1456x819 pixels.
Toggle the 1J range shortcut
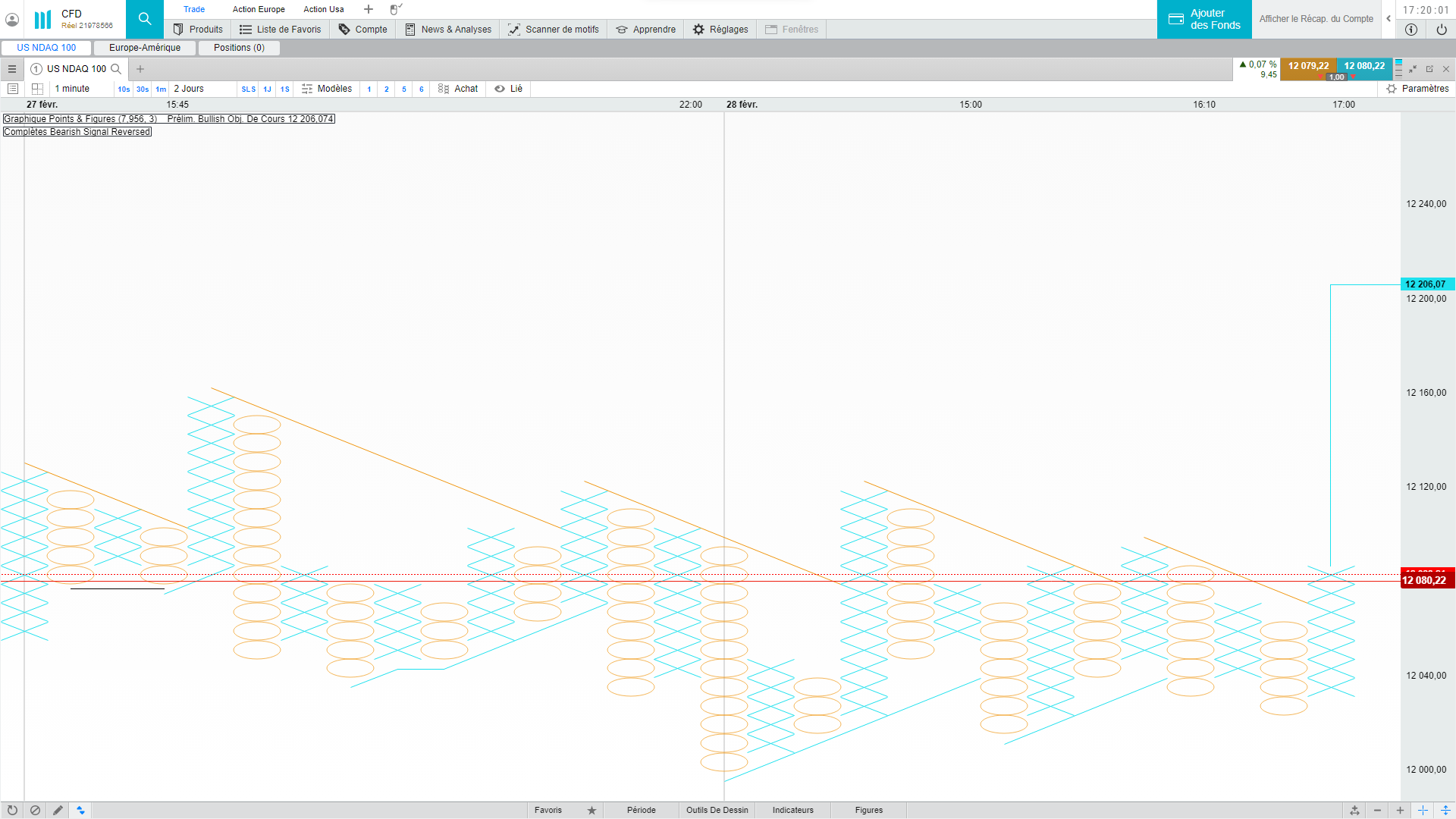267,89
